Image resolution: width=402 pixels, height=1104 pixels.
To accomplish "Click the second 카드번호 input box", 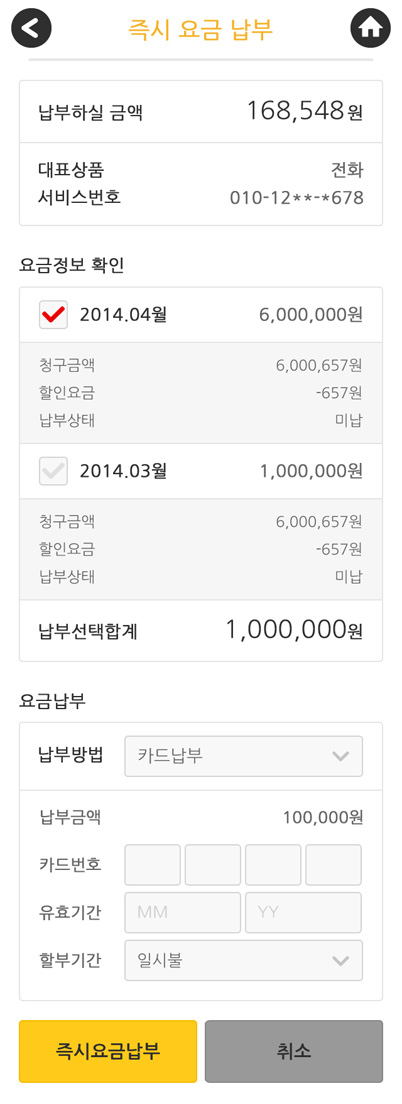I will pos(213,865).
